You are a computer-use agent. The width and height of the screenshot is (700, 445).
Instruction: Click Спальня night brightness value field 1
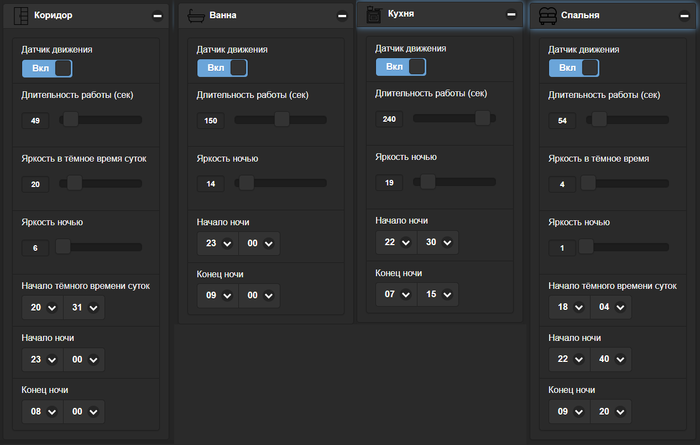pyautogui.click(x=562, y=248)
